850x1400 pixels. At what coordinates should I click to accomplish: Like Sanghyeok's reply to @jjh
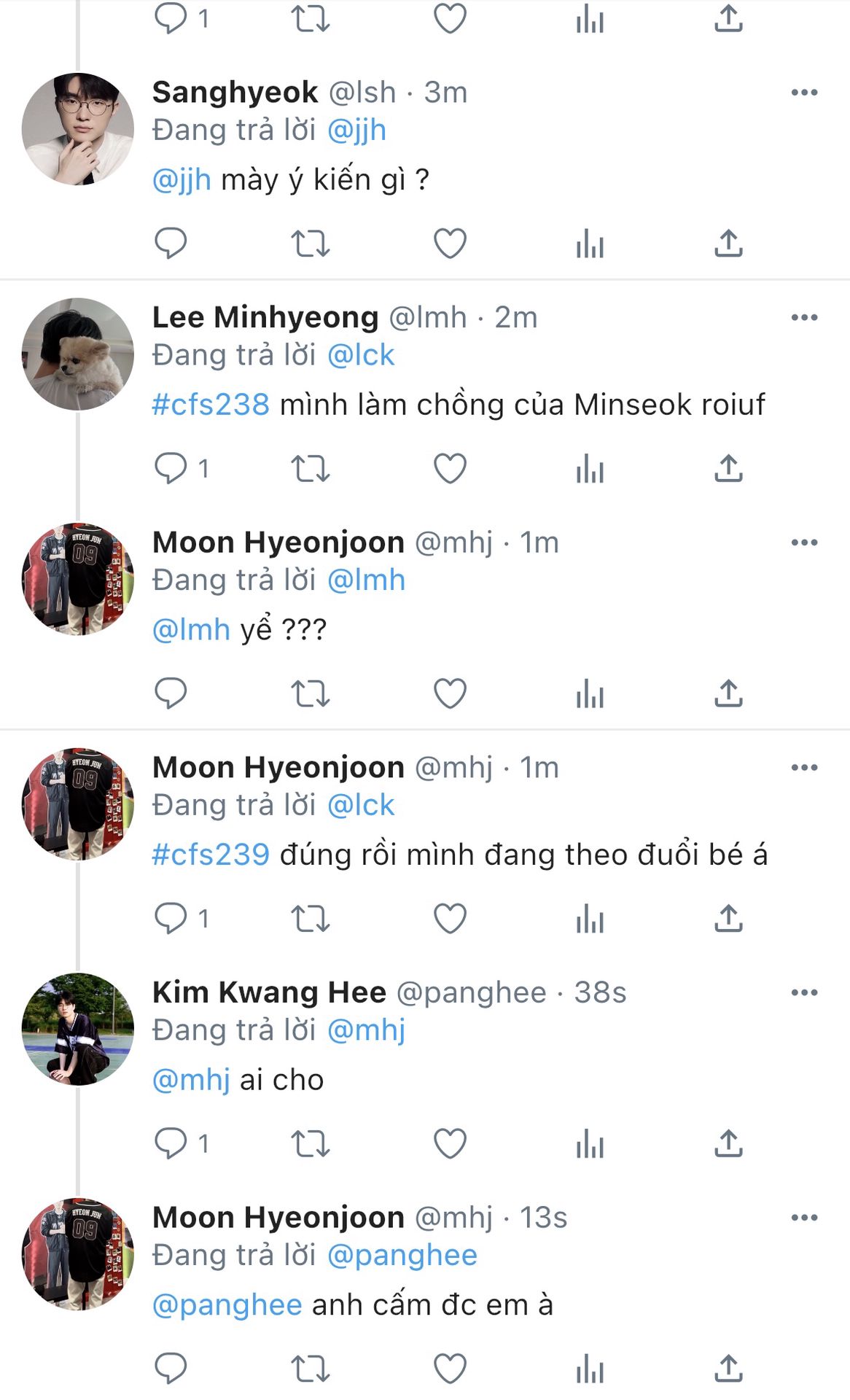pos(450,244)
